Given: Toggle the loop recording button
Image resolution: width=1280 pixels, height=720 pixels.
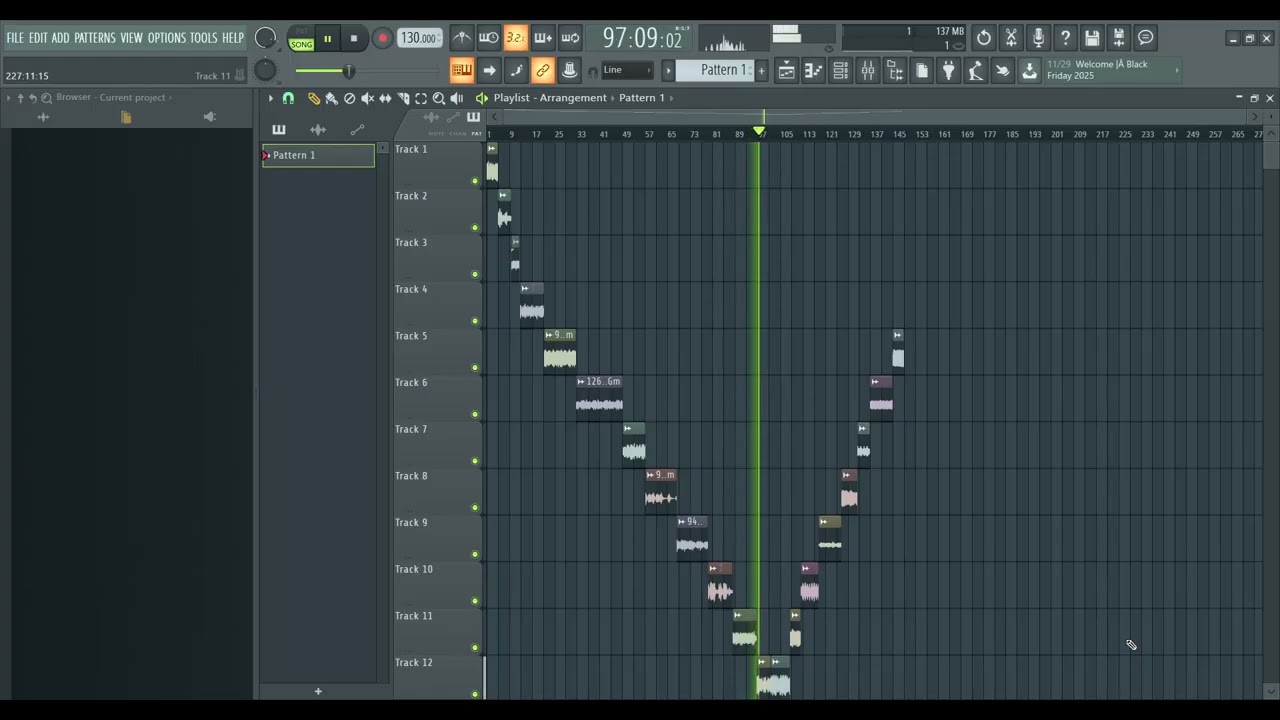Looking at the screenshot, I should point(569,38).
